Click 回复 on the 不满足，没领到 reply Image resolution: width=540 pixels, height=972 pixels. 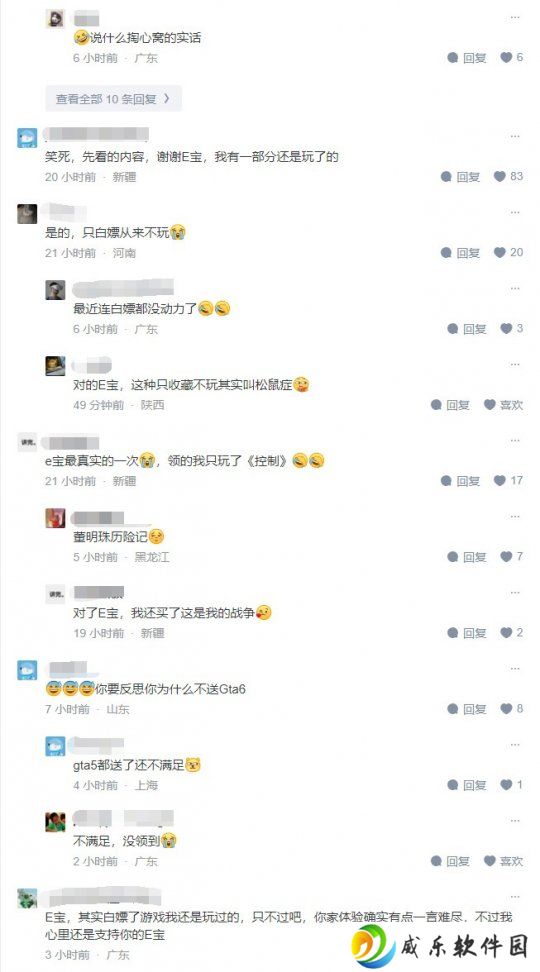[451, 861]
